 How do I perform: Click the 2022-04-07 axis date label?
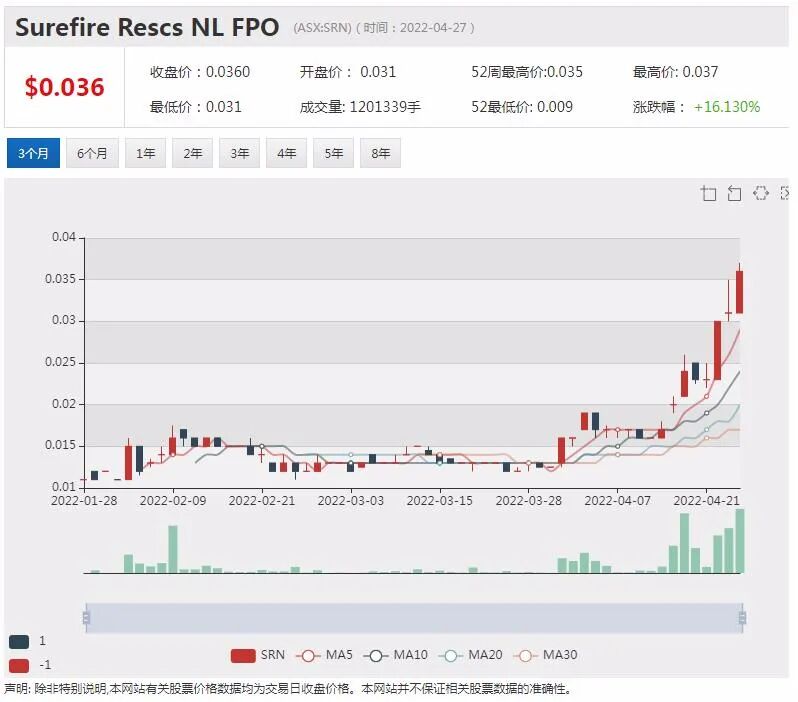(617, 501)
